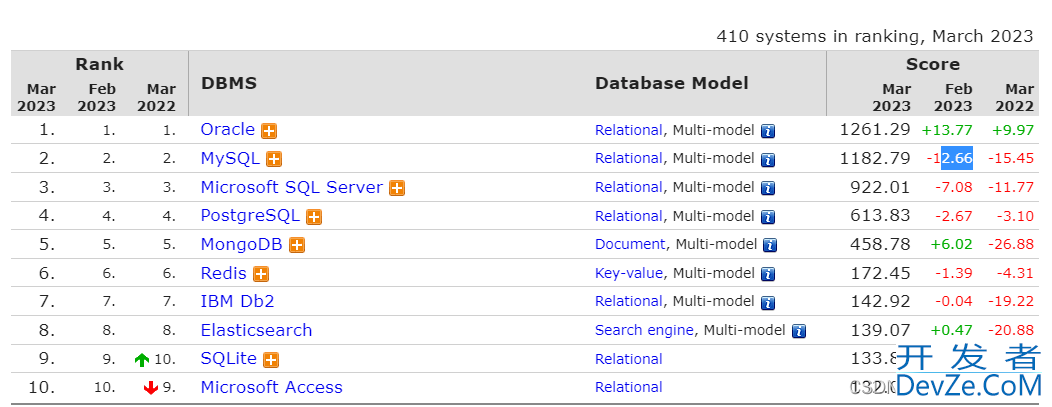1052x407 pixels.
Task: Click the red down arrow in Access row
Action: pos(151,388)
